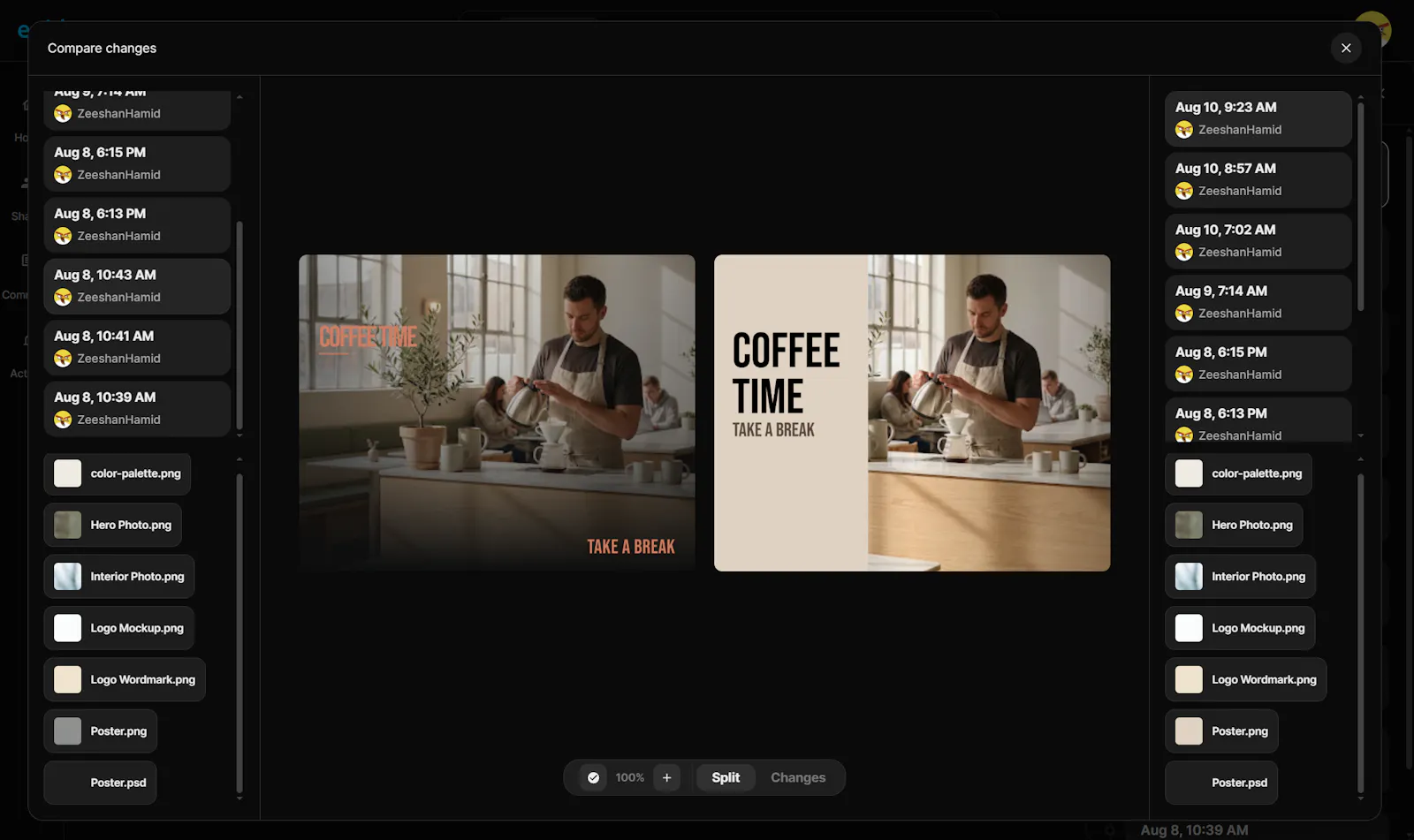Click ZeeshanHamid avatar on left Aug 8, 6:15 PM row
This screenshot has width=1414, height=840.
click(63, 175)
